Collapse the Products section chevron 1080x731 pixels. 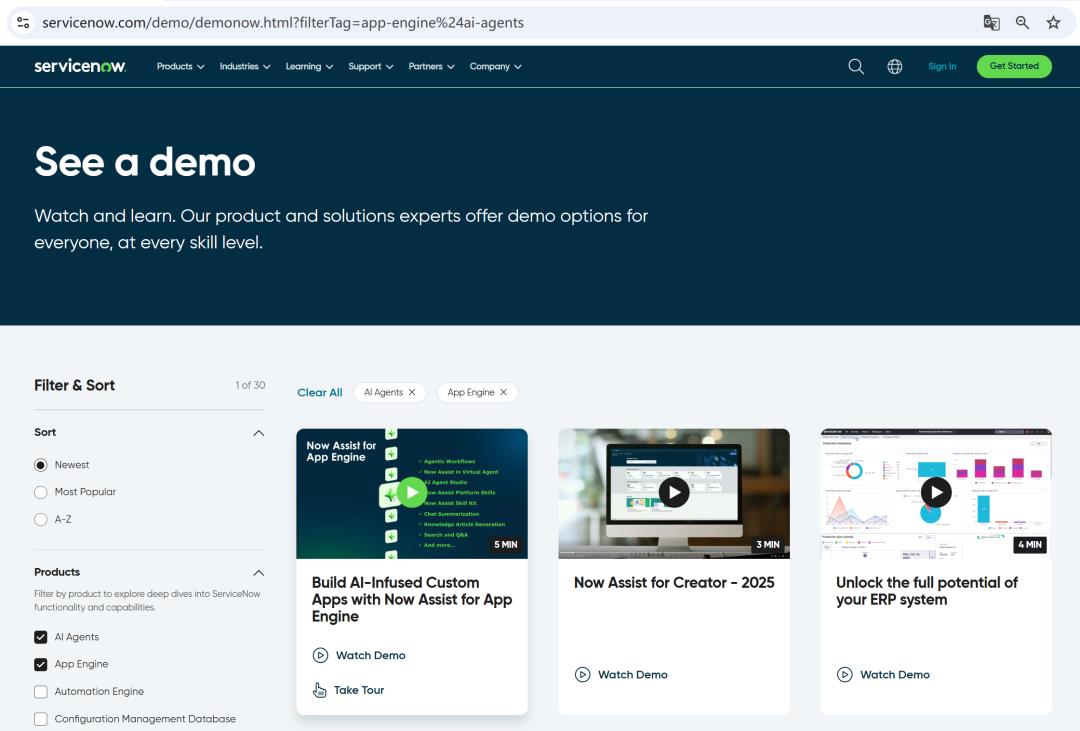258,573
